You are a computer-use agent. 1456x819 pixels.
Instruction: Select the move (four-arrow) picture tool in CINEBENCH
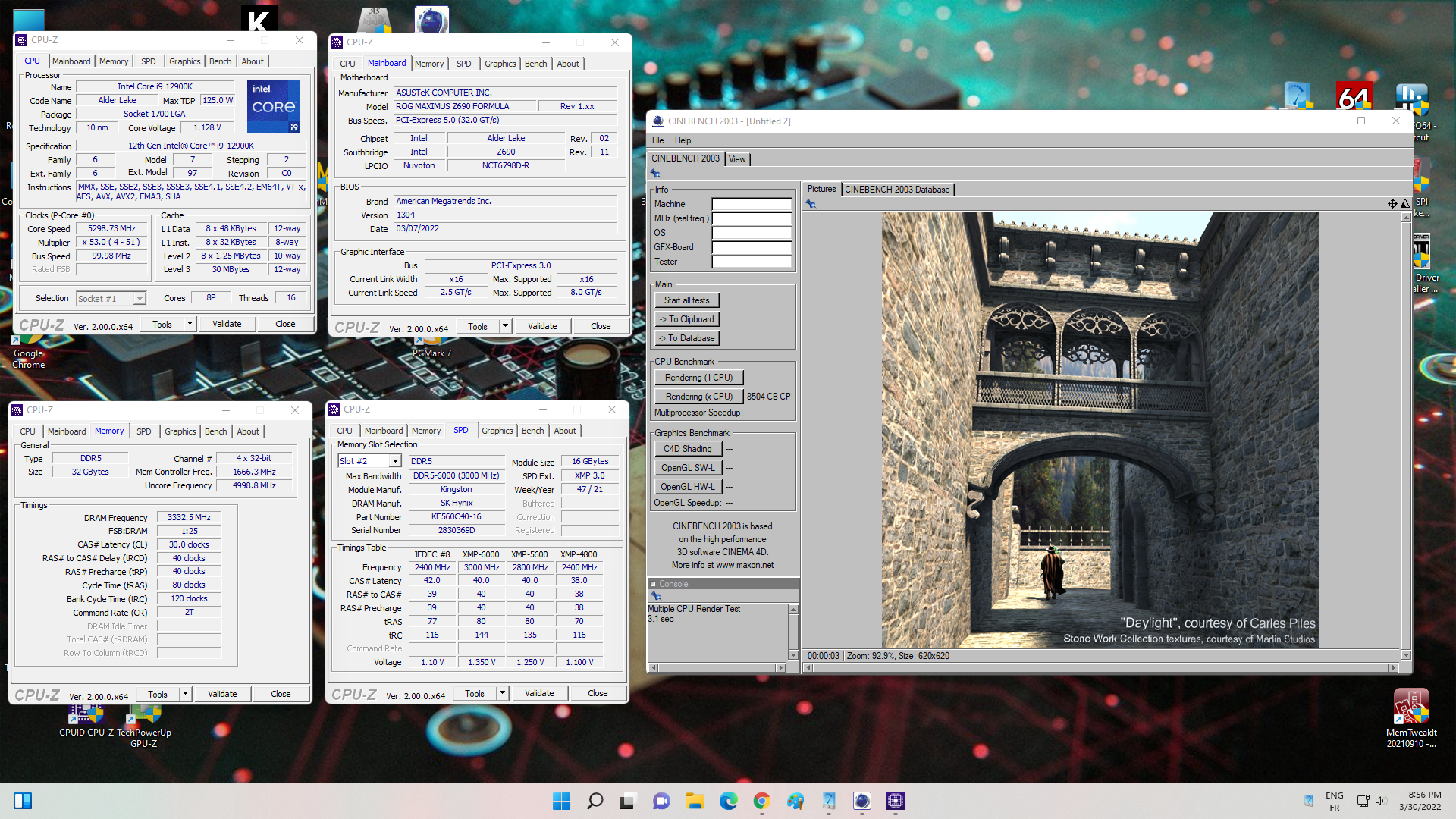pyautogui.click(x=1392, y=203)
